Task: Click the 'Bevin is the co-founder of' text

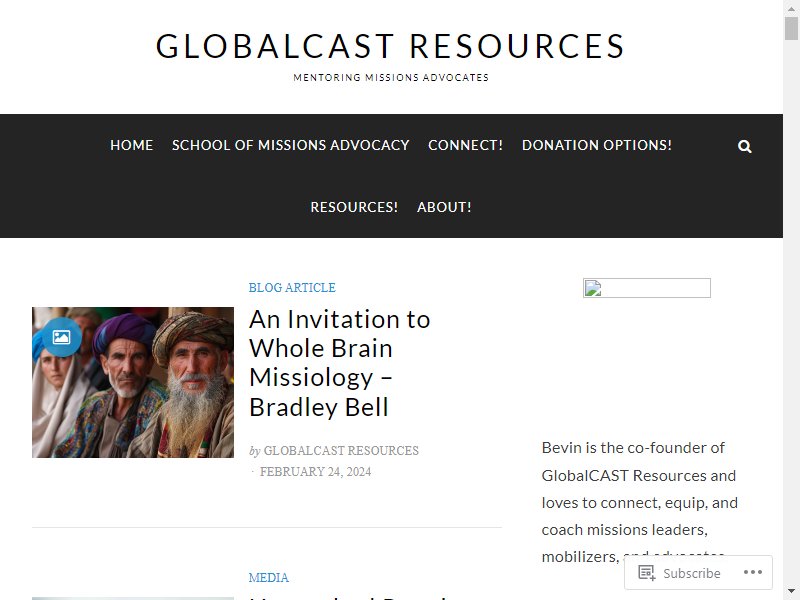Action: click(633, 447)
